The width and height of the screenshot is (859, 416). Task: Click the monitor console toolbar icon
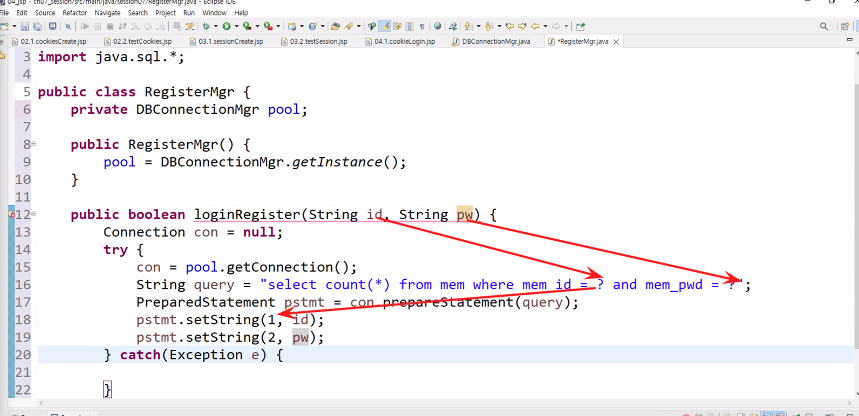coord(53,26)
